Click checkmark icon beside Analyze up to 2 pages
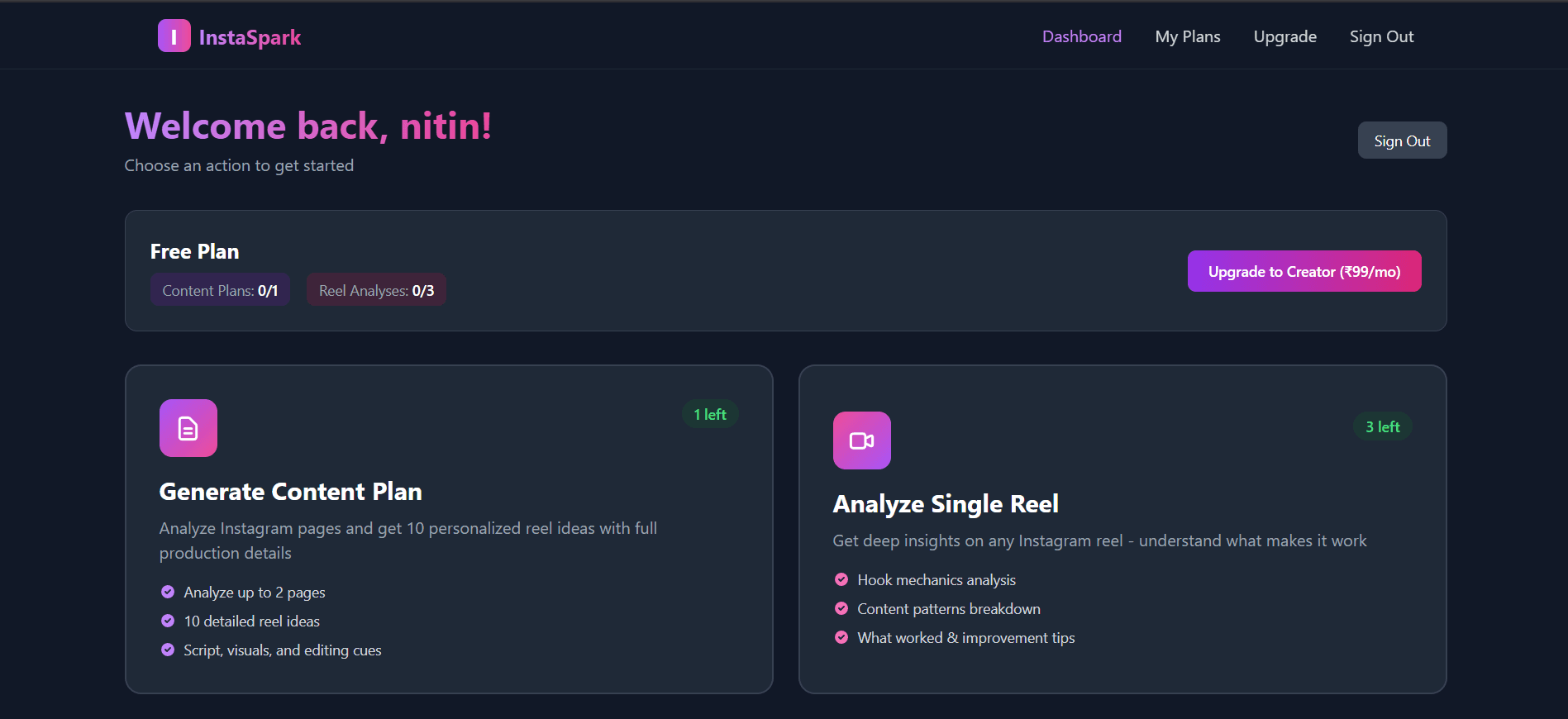The image size is (1568, 719). 168,592
